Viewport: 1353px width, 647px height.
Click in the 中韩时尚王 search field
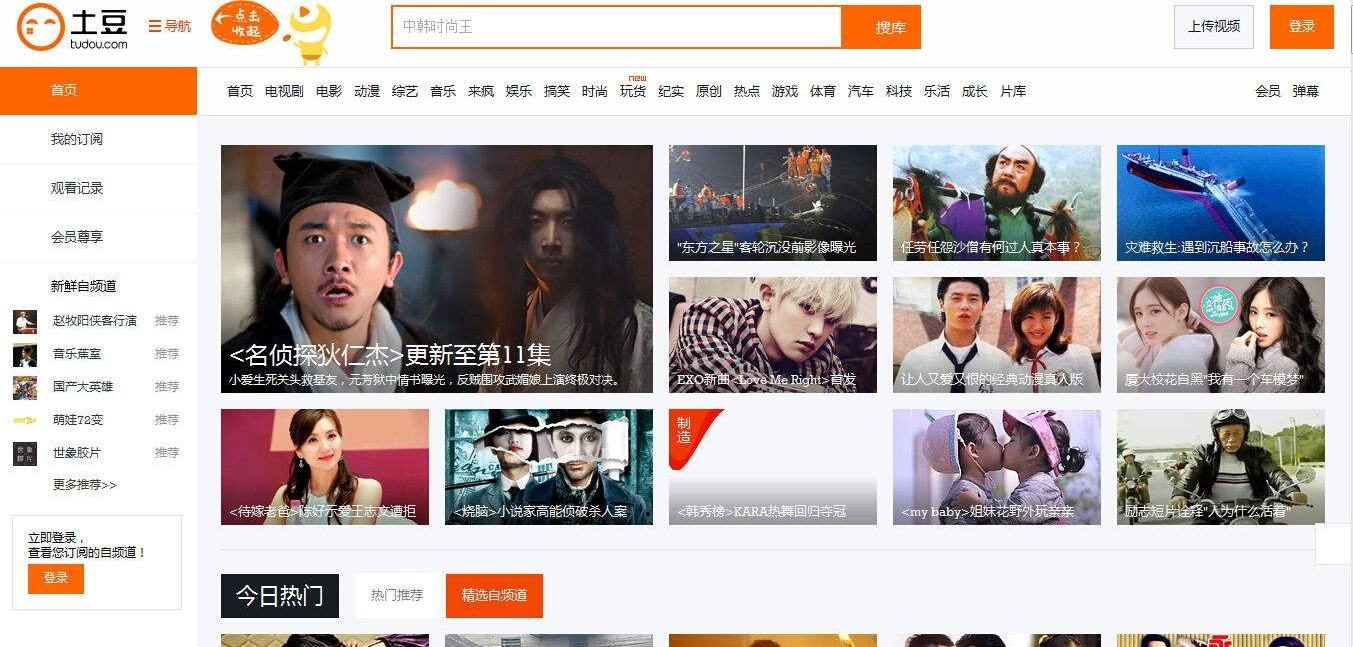[x=616, y=27]
